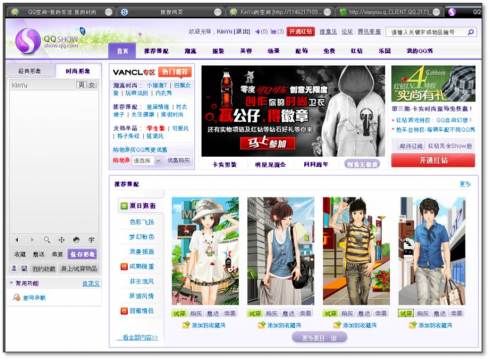The width and height of the screenshot is (490, 360).
Task: Click the green try-on button under fourth outfit
Action: pos(406,313)
